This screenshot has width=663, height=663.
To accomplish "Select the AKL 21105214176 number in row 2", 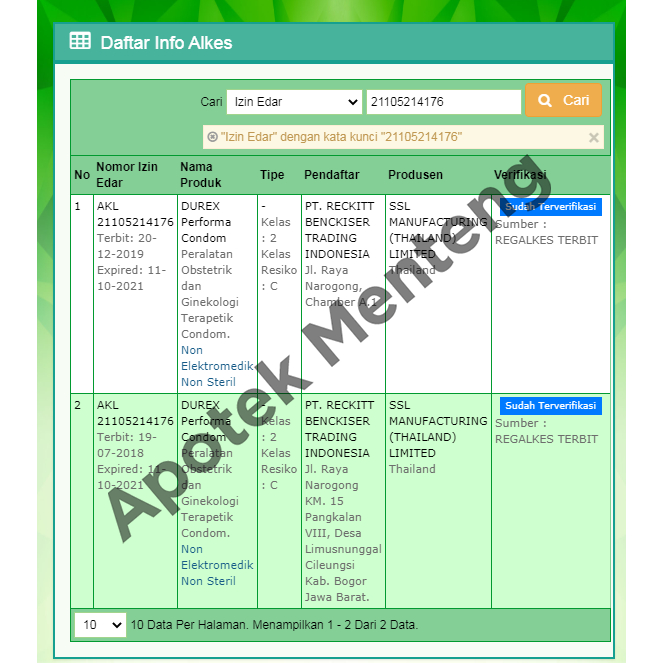I will click(135, 413).
